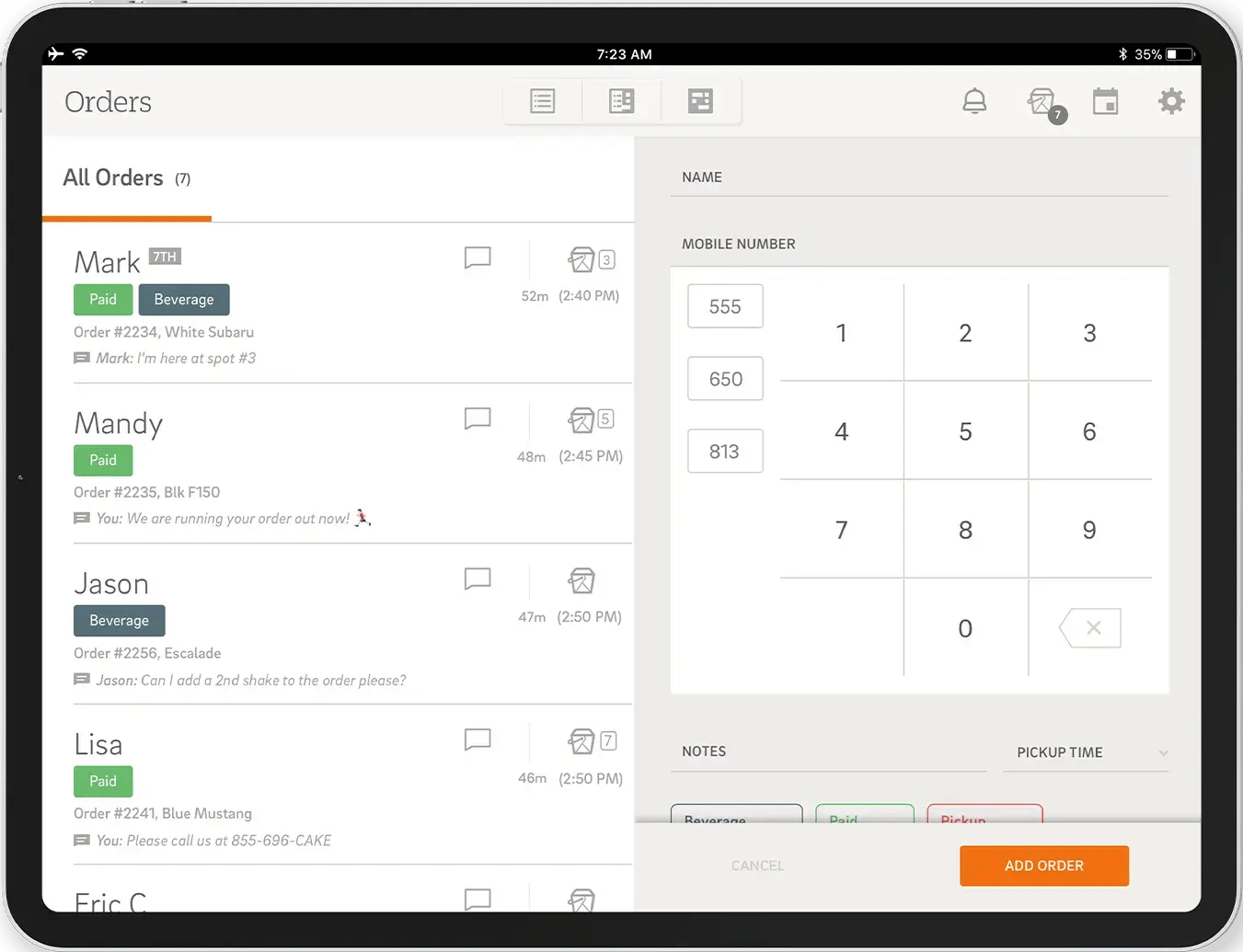1243x952 pixels.
Task: Toggle the Pickup tag below Notes
Action: 984,814
